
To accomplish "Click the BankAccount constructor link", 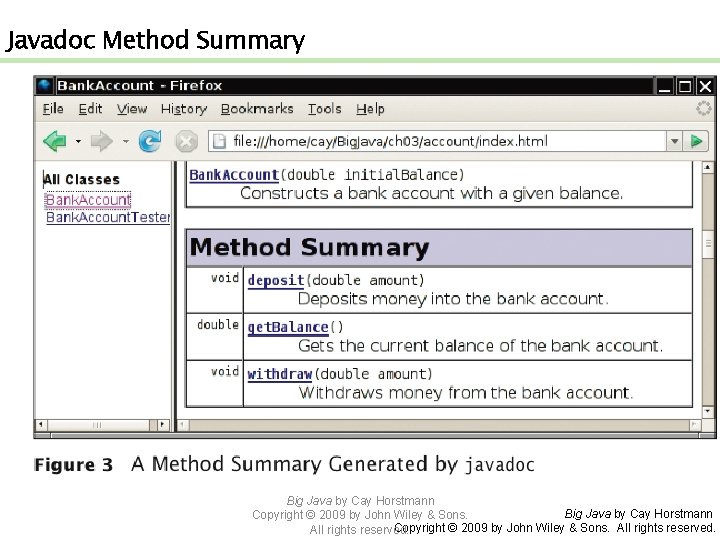I will (x=234, y=175).
